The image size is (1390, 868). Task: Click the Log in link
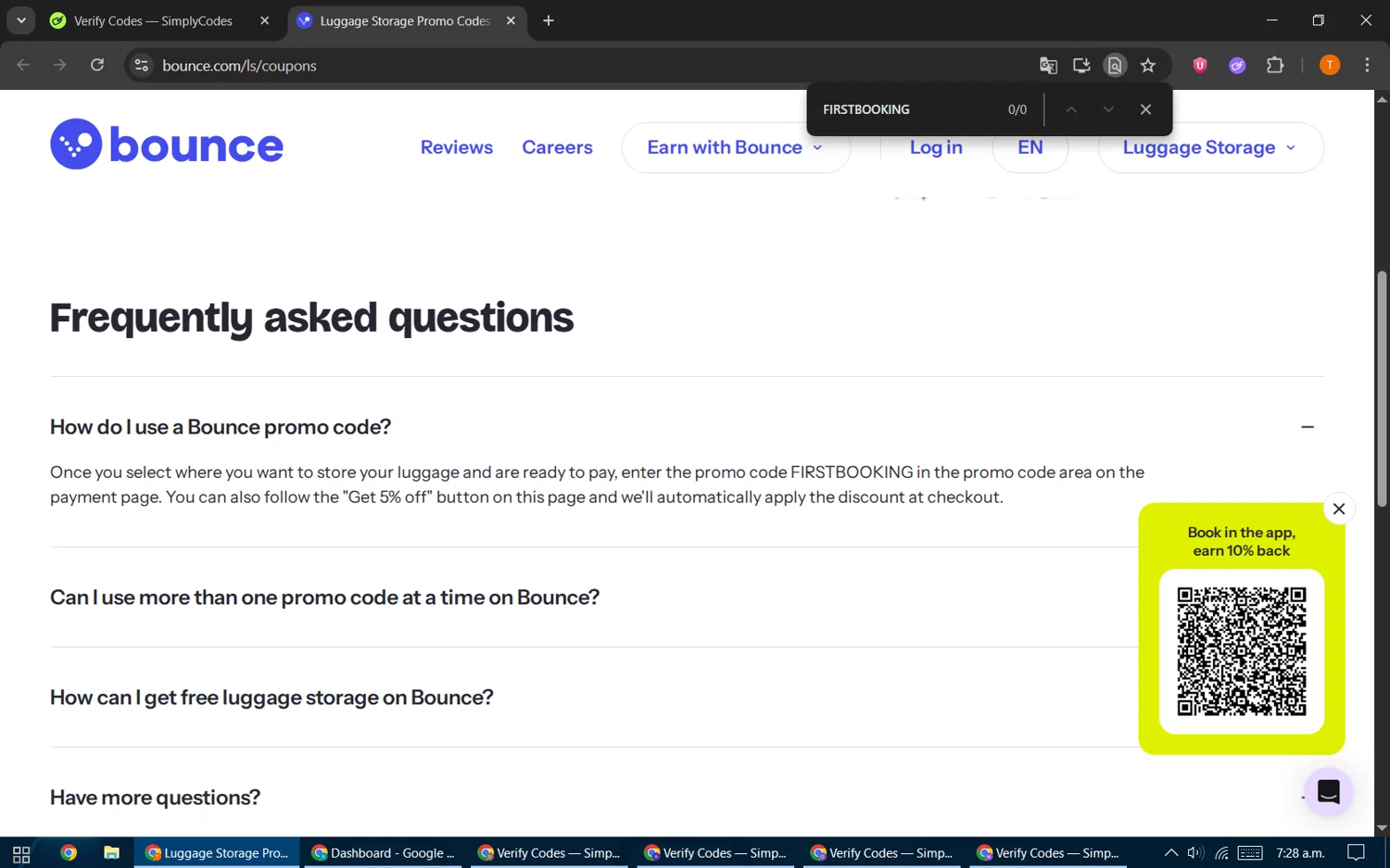[936, 147]
